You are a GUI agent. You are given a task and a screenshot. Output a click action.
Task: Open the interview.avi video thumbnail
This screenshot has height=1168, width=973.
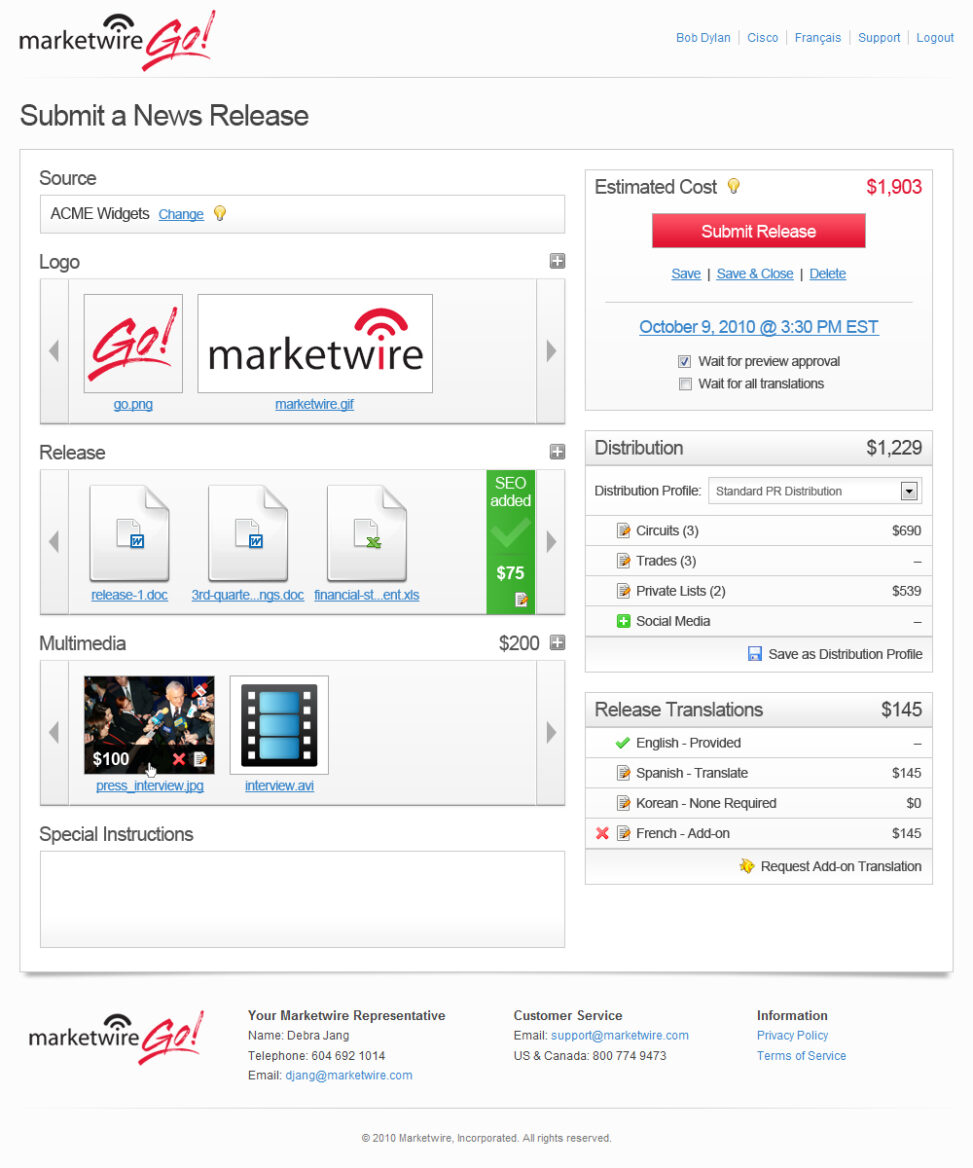click(279, 724)
